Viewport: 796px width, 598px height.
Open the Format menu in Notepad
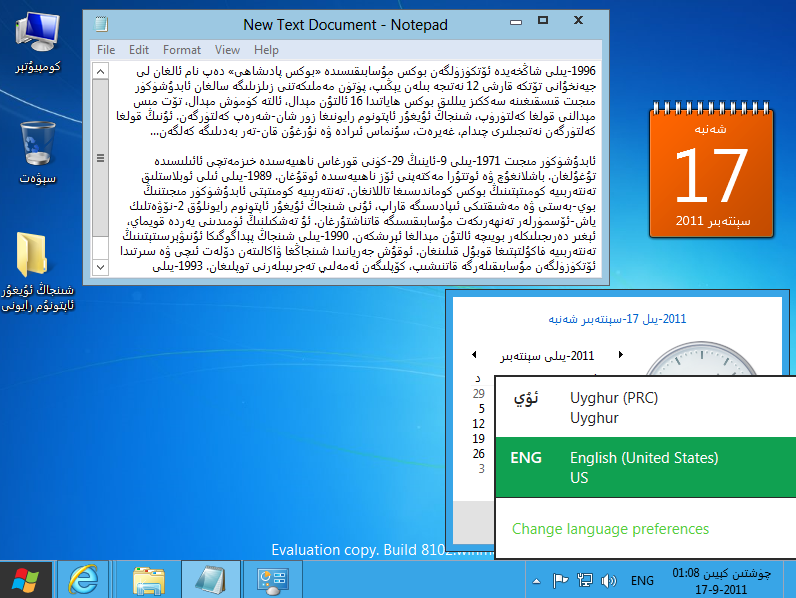[x=182, y=50]
